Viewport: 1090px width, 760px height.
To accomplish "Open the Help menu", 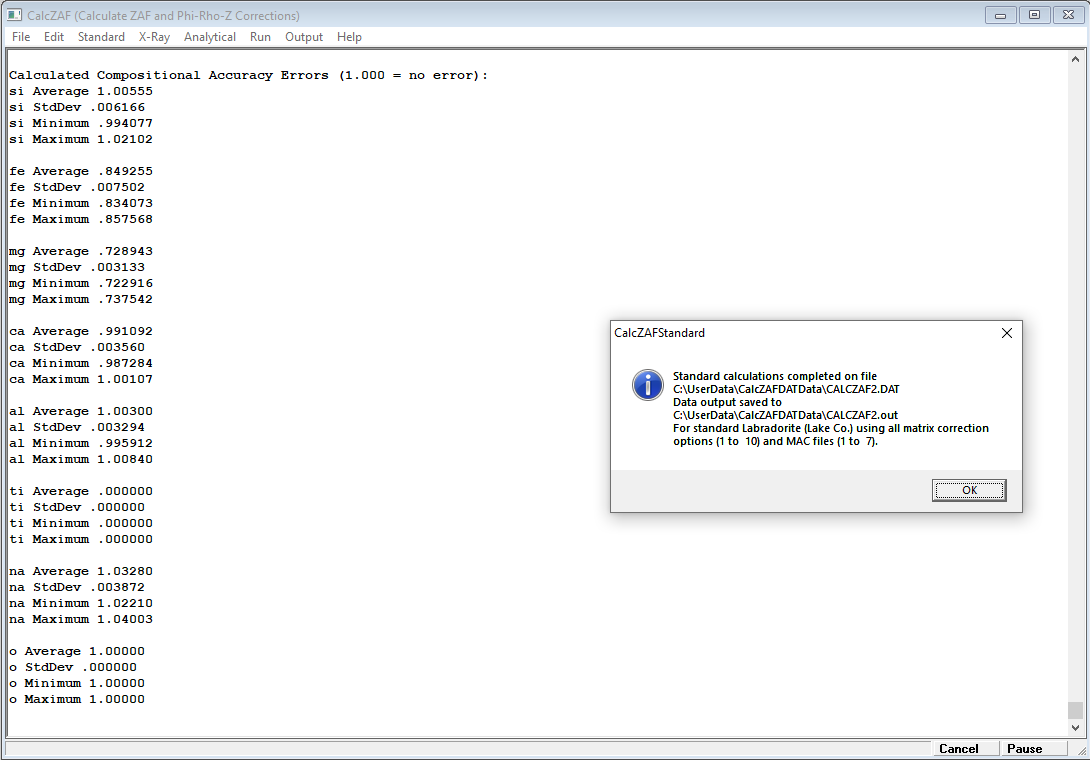I will 349,37.
